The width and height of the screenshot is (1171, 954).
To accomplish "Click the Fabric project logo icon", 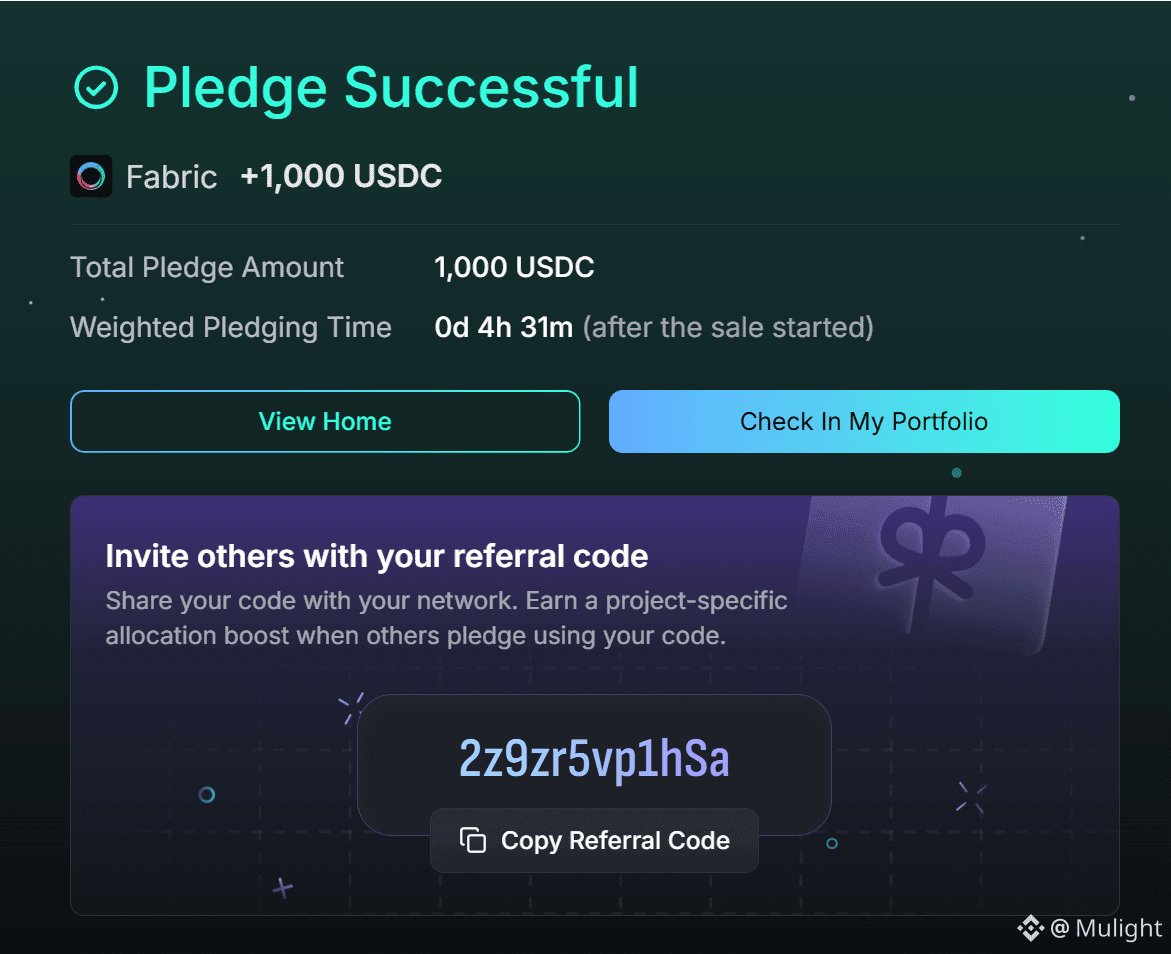I will pyautogui.click(x=91, y=177).
